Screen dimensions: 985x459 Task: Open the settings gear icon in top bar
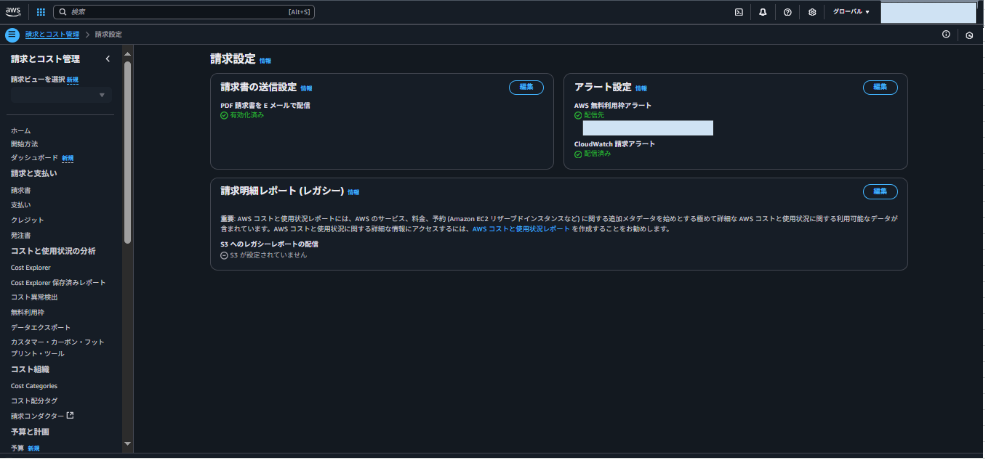tap(812, 12)
